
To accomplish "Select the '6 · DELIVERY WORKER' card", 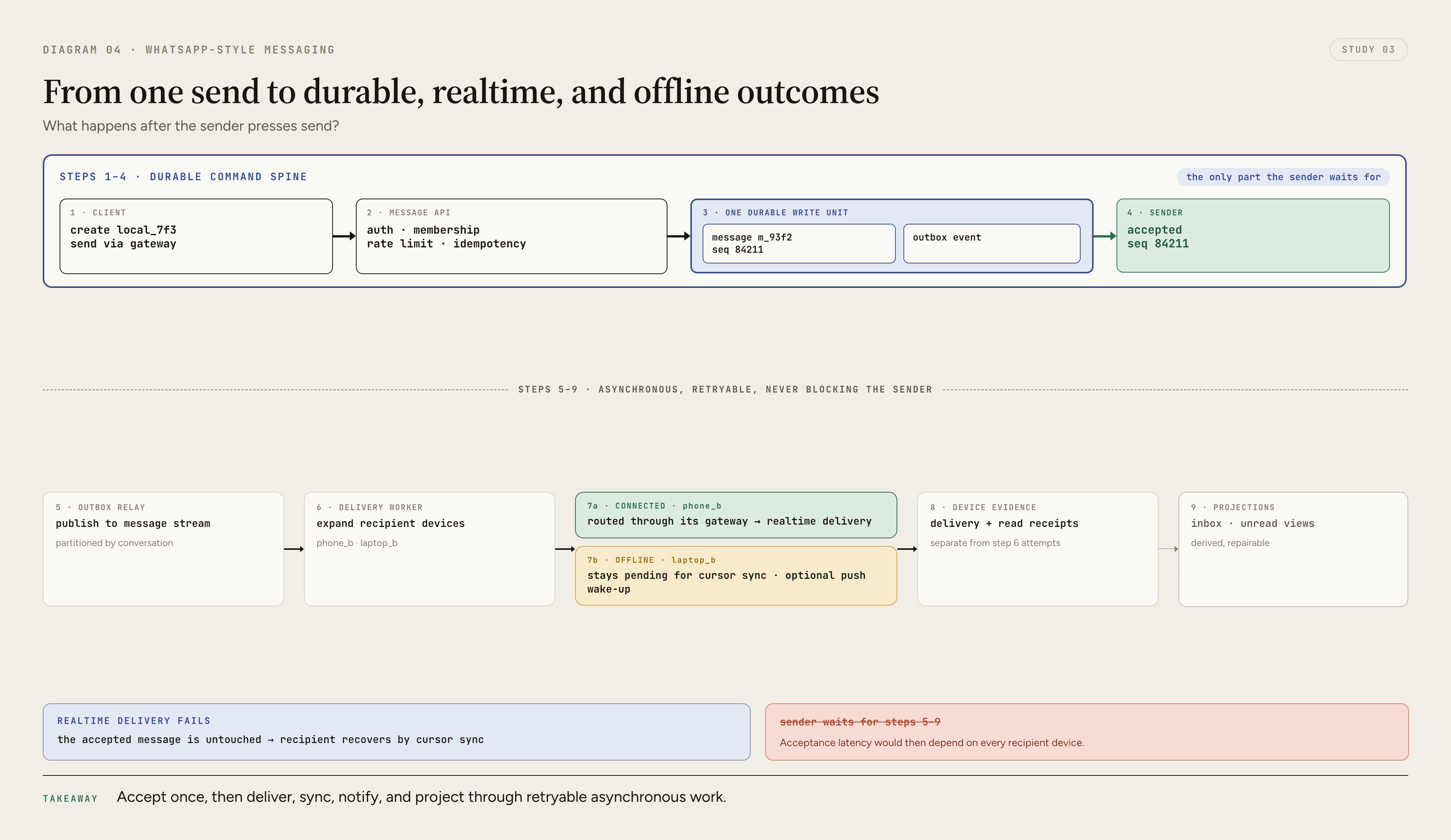I will coord(430,549).
